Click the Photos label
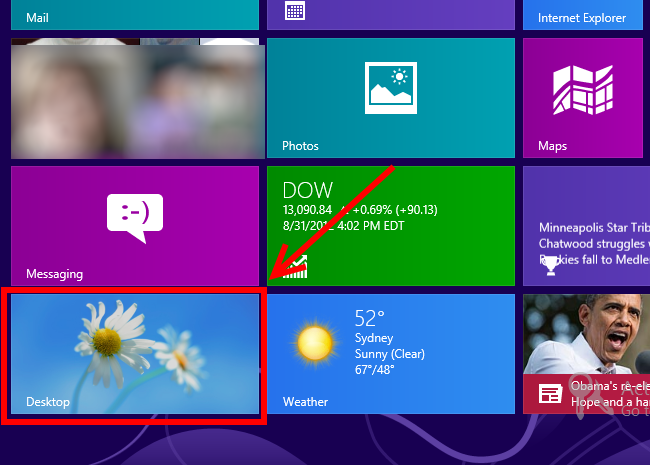Viewport: 650px width, 465px height. 300,146
